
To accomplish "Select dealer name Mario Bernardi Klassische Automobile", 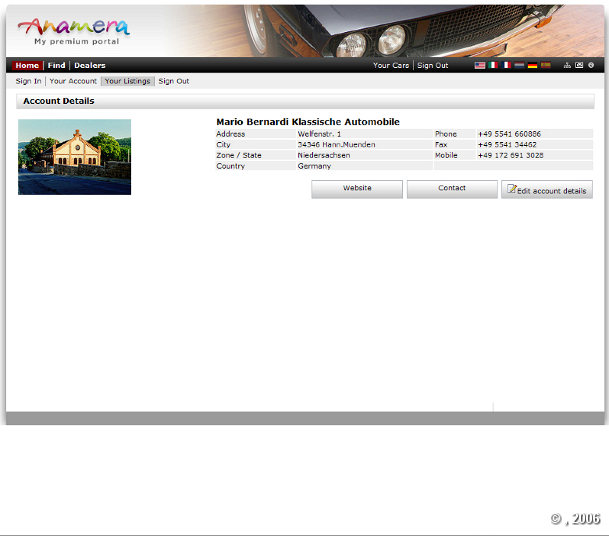I will coord(308,122).
